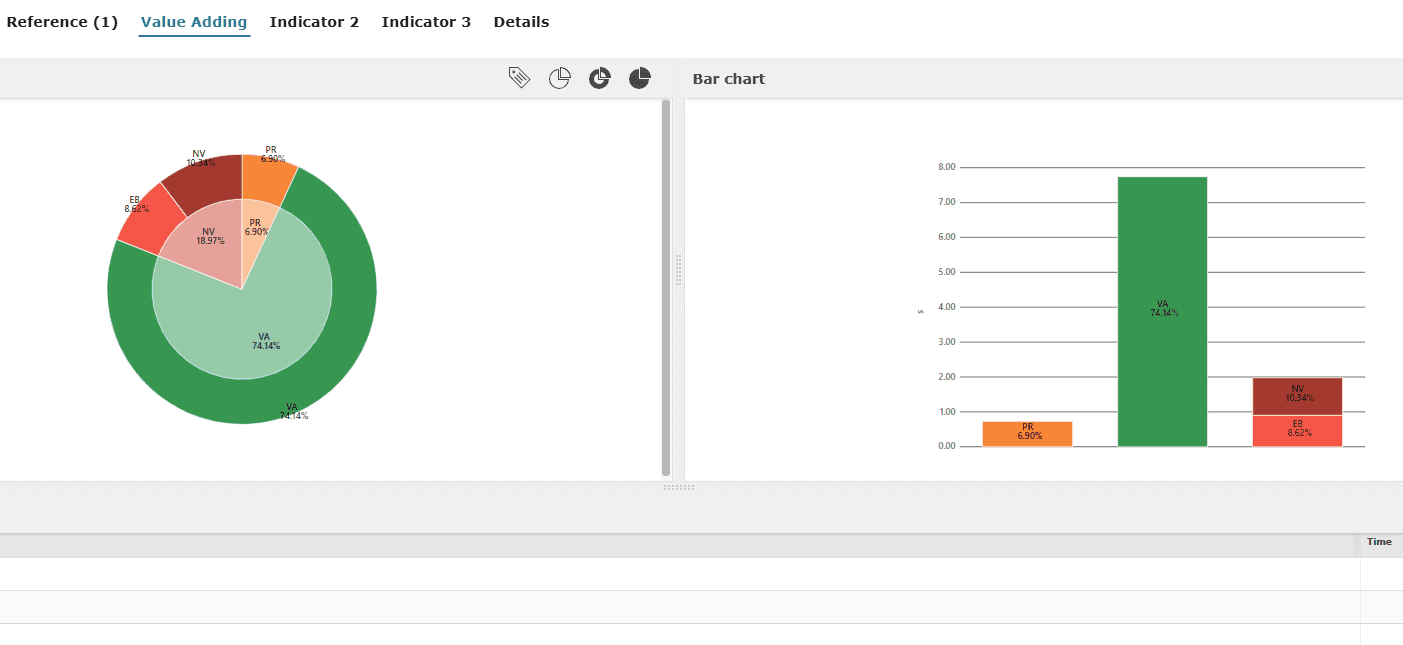Switch to the Value Adding tab

(x=194, y=22)
